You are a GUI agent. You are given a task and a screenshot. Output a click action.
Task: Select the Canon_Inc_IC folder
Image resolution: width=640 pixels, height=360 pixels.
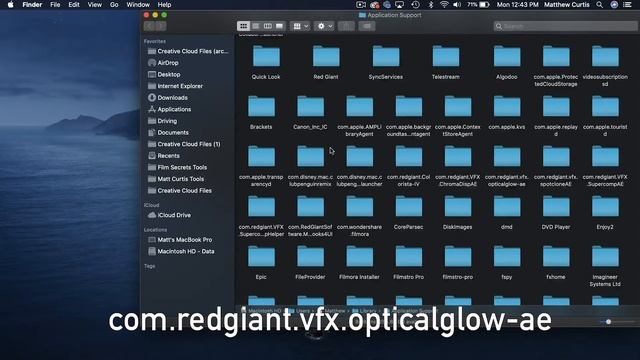(x=310, y=107)
